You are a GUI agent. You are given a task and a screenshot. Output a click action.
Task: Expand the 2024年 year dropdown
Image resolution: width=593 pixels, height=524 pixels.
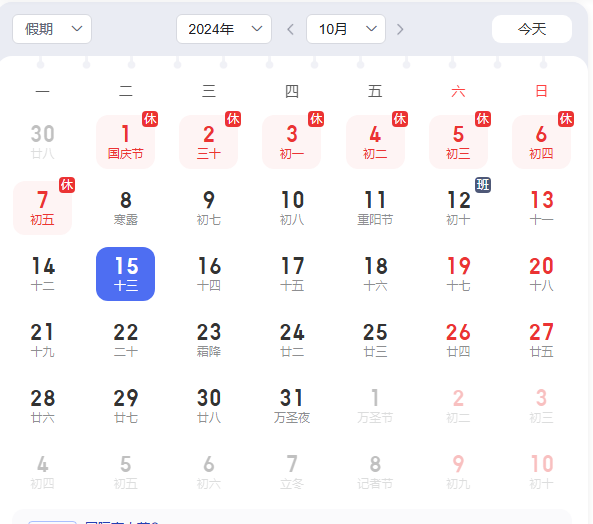(224, 29)
